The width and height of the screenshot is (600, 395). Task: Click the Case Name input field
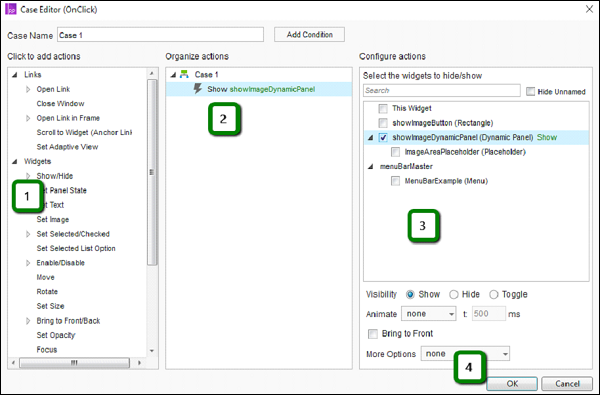pos(160,35)
